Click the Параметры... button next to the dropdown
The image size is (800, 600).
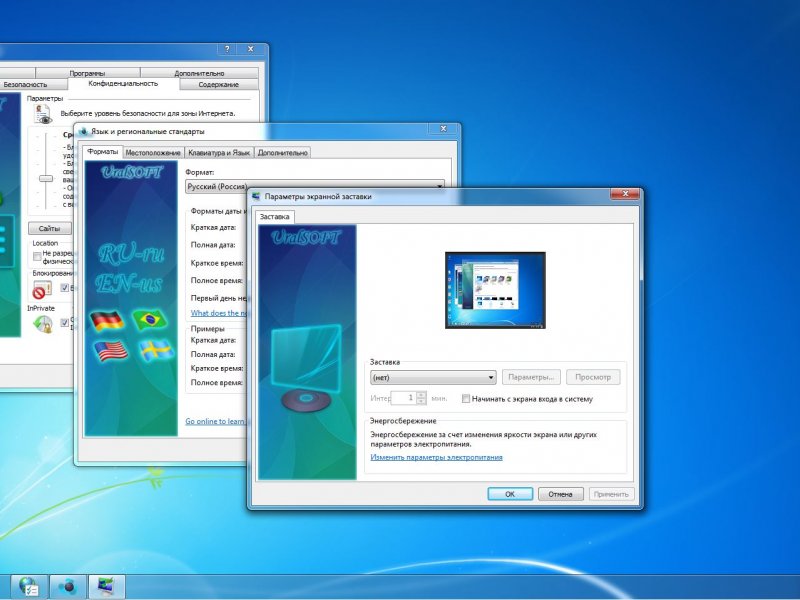click(531, 377)
